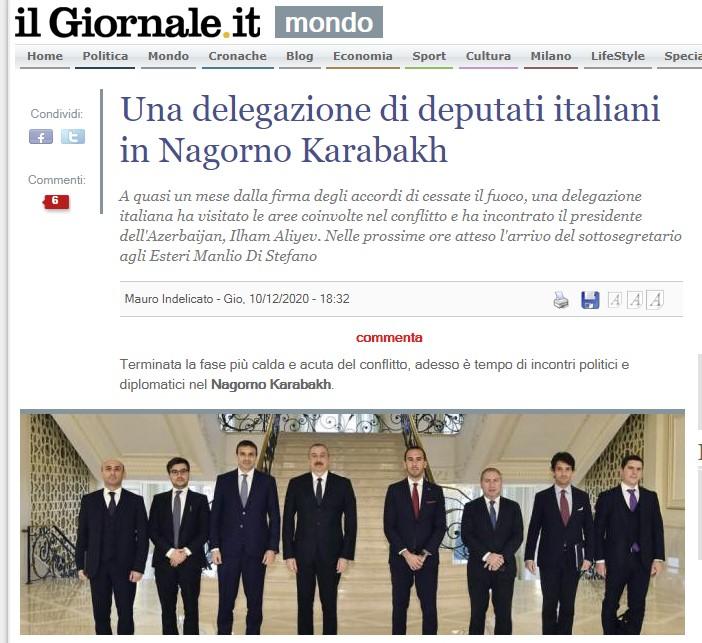Save article with the floppy disk icon

click(590, 300)
